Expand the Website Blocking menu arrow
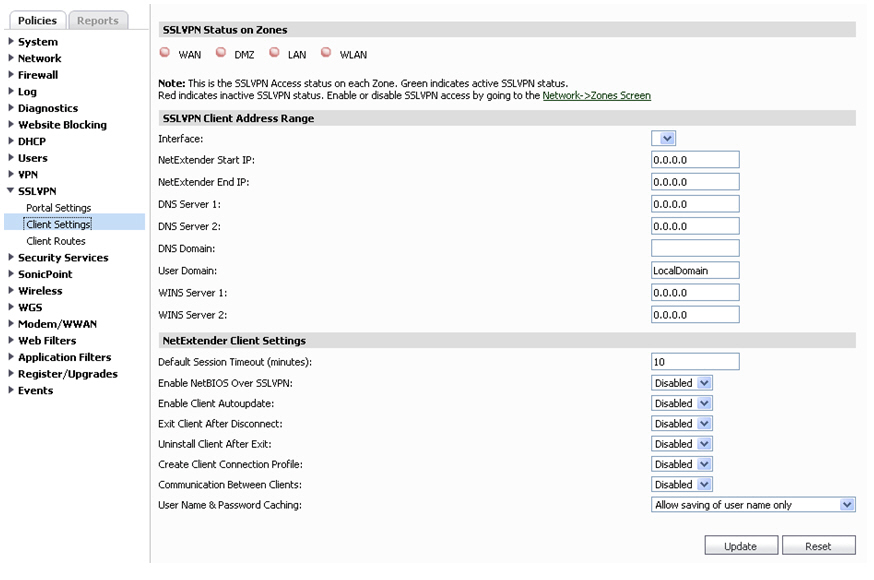 pyautogui.click(x=11, y=124)
